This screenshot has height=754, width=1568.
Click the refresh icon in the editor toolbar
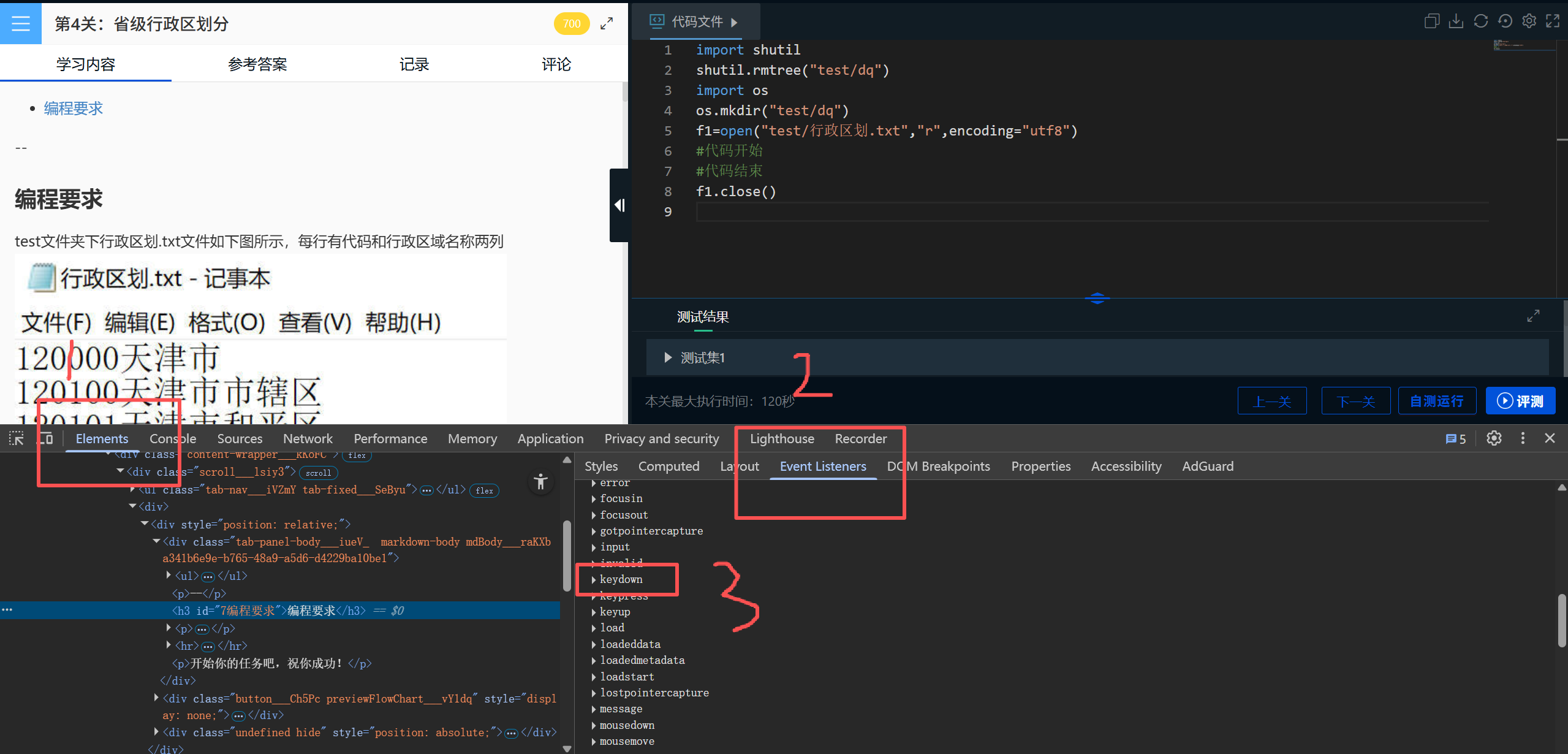click(x=1480, y=21)
